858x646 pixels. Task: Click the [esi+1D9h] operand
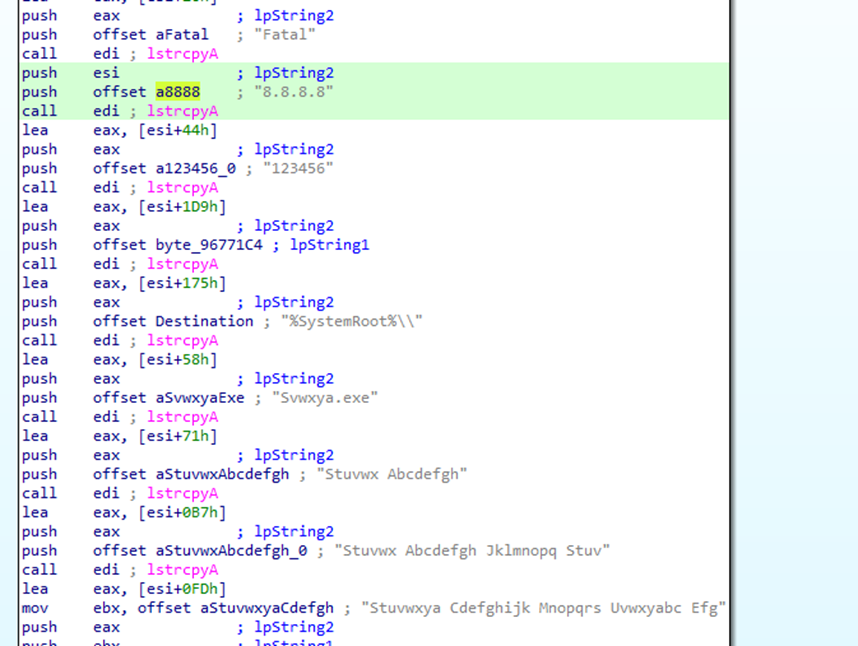pyautogui.click(x=190, y=207)
